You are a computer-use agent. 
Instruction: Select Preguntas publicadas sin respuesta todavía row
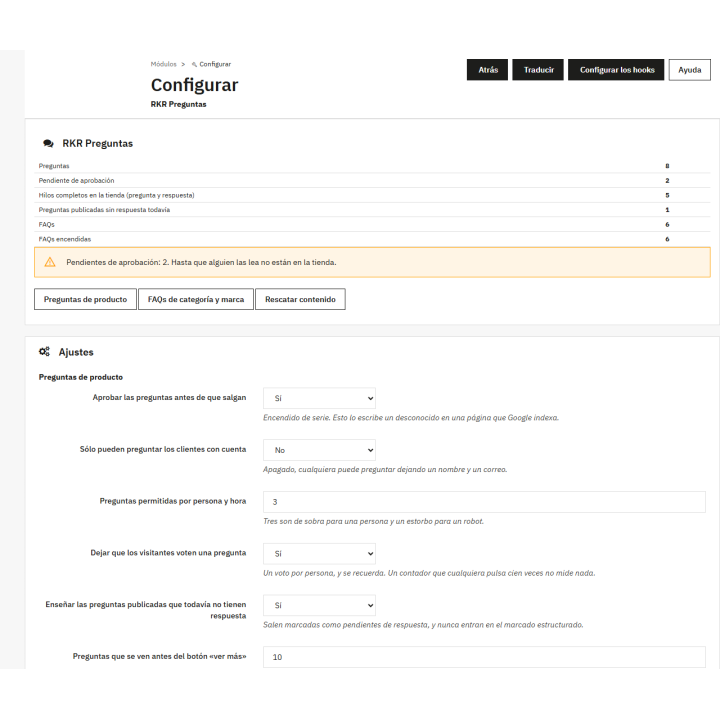[372, 210]
